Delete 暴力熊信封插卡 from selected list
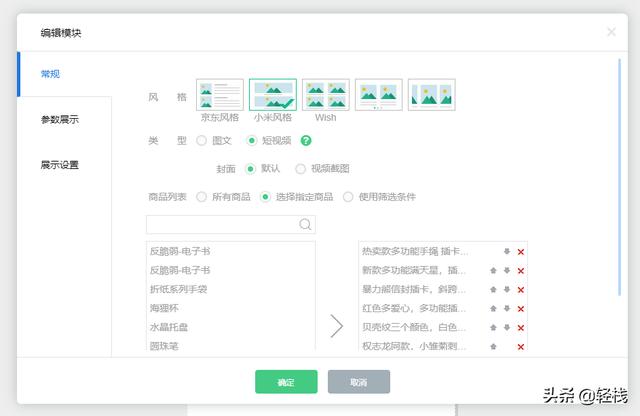The image size is (640, 416). pos(520,290)
